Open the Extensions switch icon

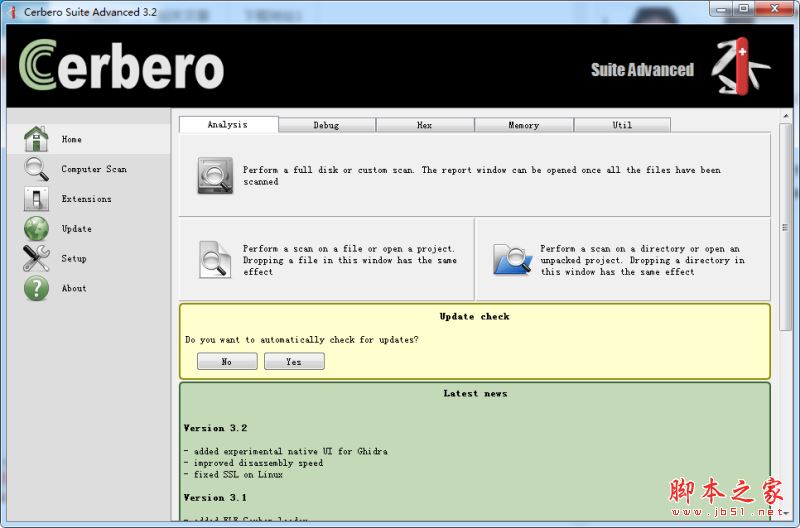coord(36,198)
